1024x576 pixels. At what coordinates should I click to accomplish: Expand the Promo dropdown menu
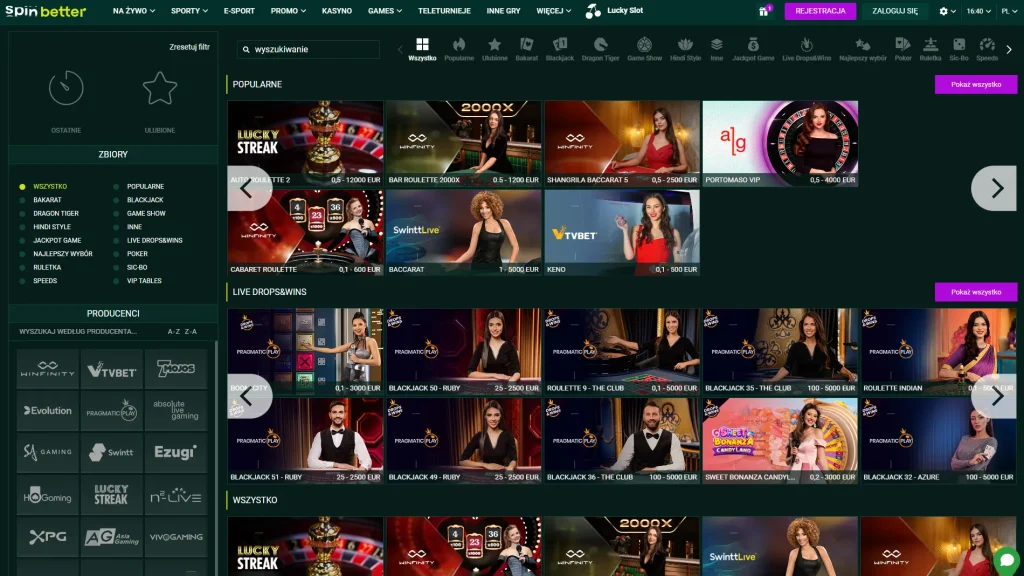click(x=288, y=11)
